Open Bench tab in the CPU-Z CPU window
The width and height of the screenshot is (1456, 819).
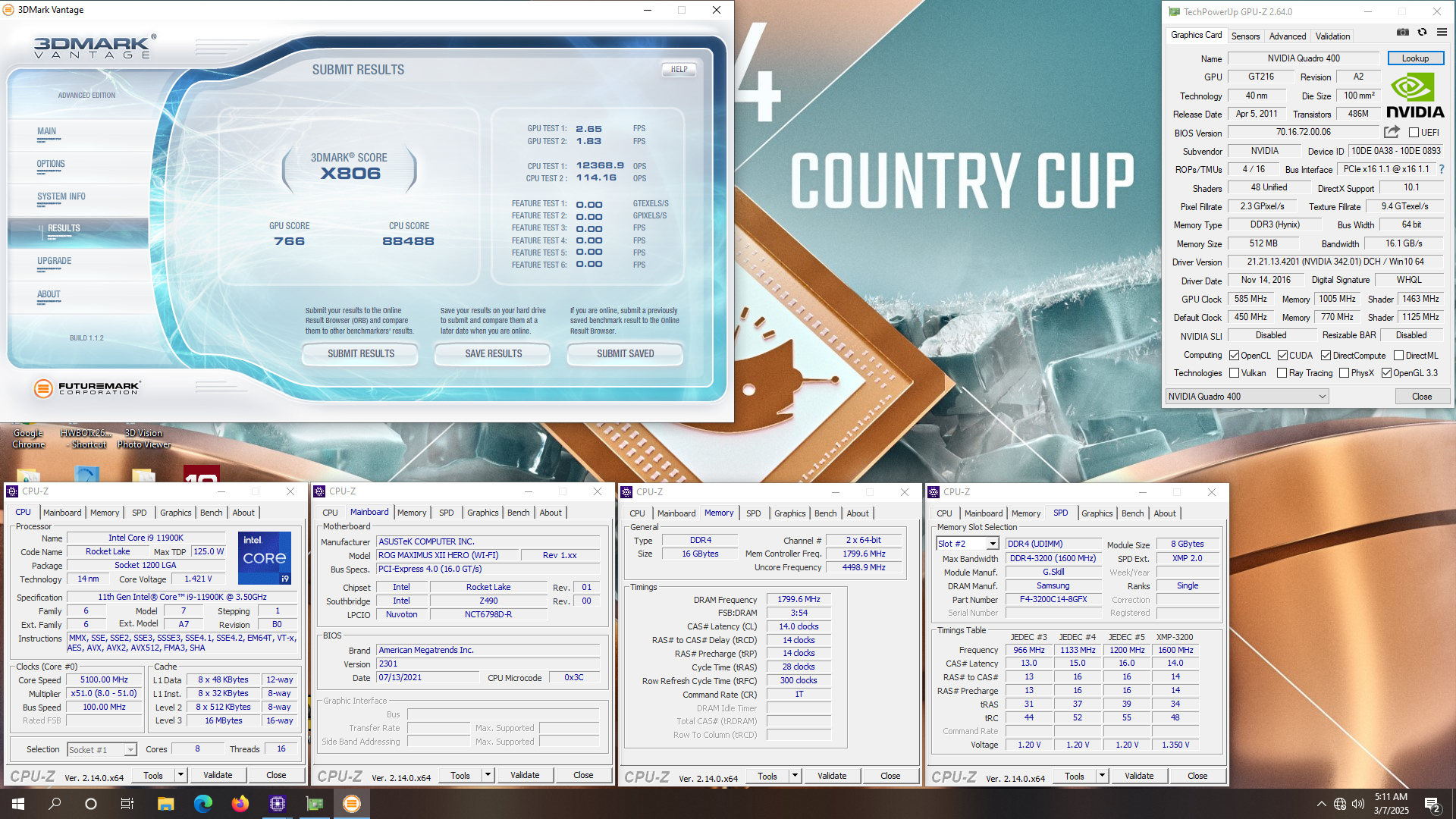point(212,513)
